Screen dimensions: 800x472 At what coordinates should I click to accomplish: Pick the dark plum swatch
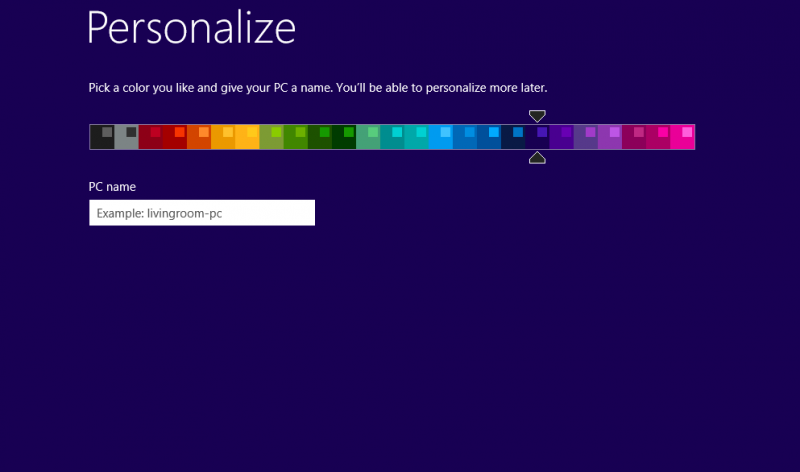pyautogui.click(x=634, y=137)
